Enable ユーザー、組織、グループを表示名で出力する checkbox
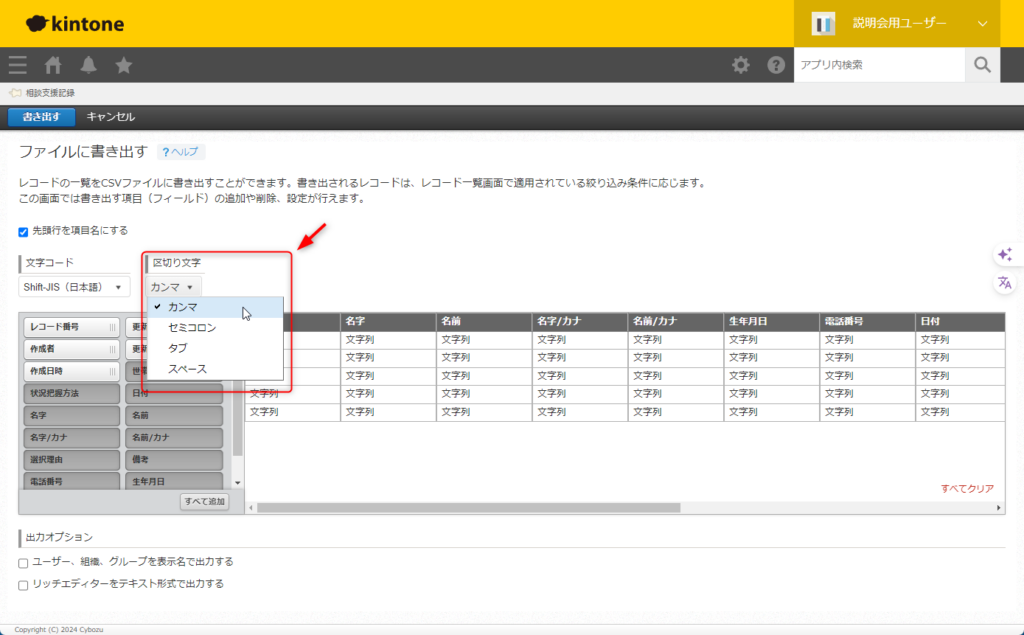Viewport: 1024px width, 635px height. click(24, 562)
